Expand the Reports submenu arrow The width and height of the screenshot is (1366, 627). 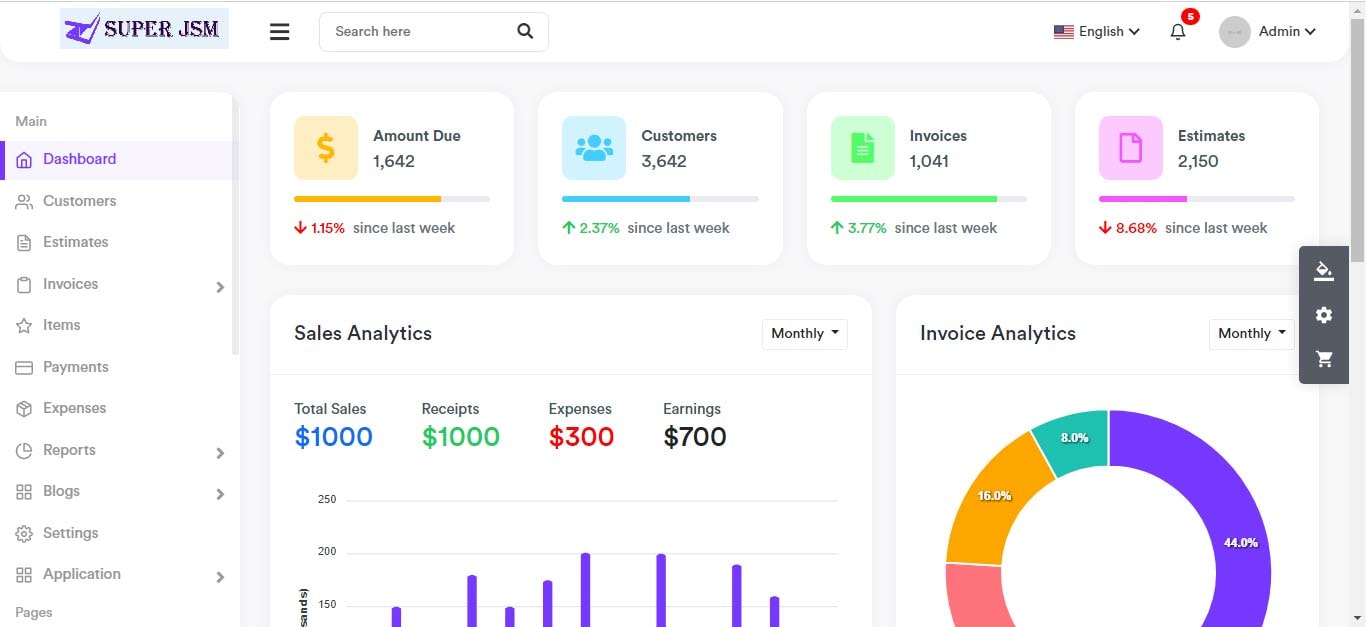click(220, 454)
